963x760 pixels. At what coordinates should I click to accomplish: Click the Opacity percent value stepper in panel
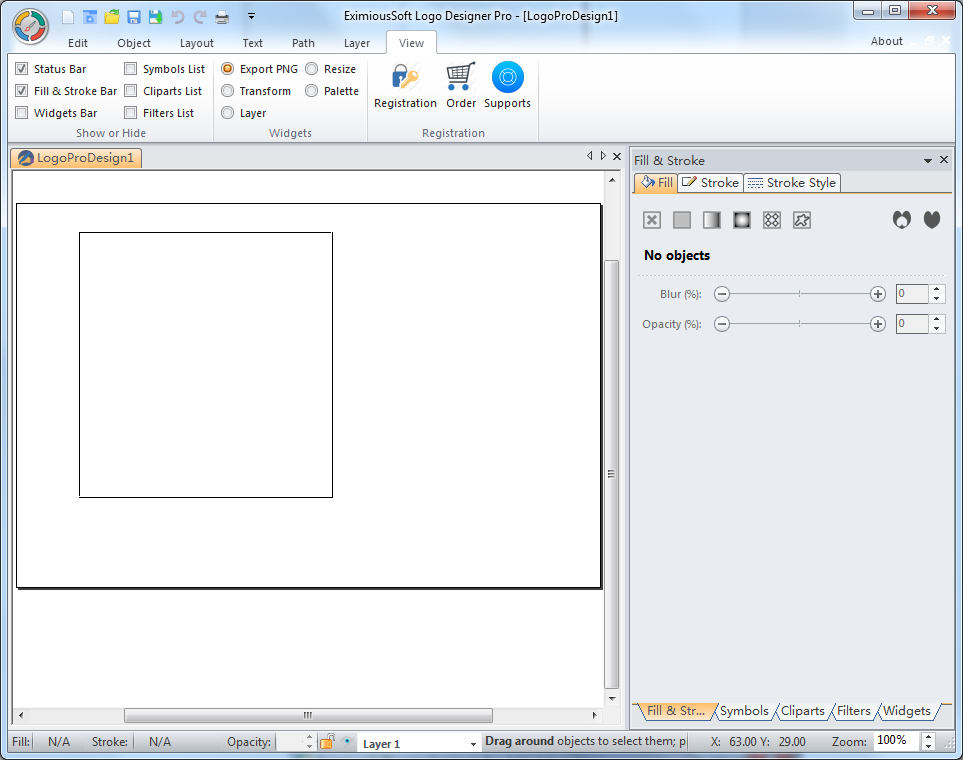click(937, 324)
